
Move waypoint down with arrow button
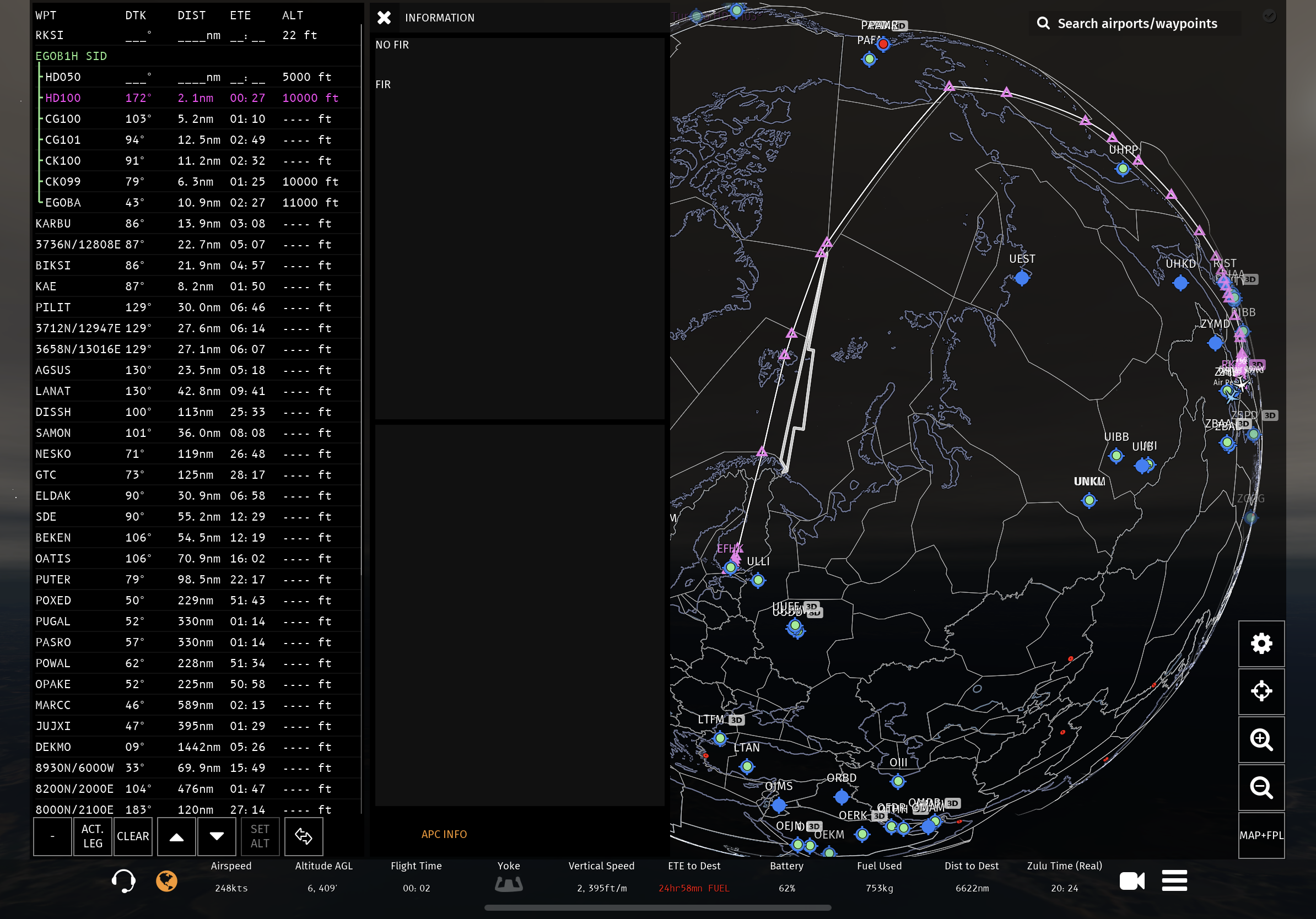pyautogui.click(x=217, y=836)
